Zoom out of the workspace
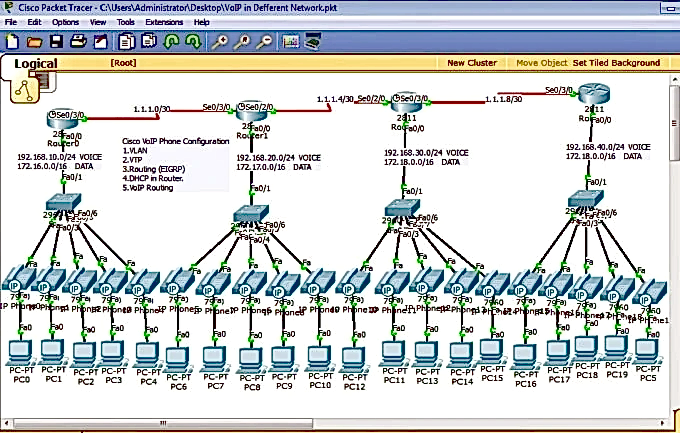Viewport: 680px width, 433px height. click(264, 42)
